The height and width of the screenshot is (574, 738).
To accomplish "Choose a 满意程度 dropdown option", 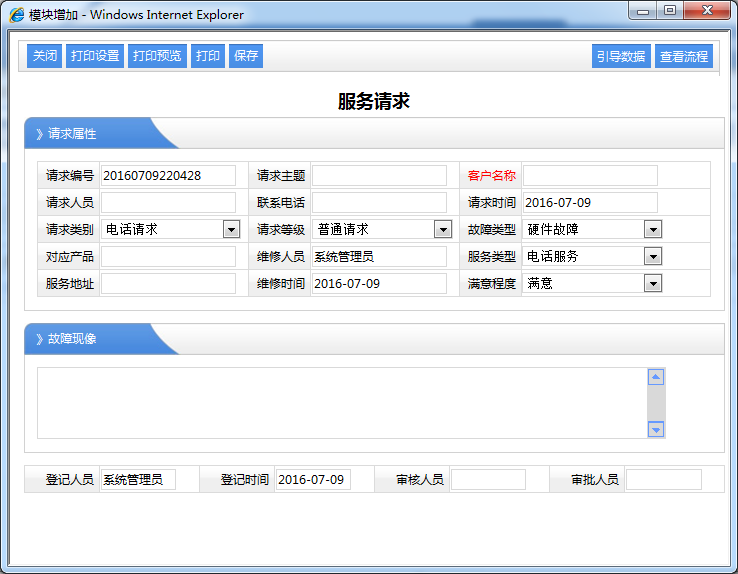I will (x=652, y=284).
